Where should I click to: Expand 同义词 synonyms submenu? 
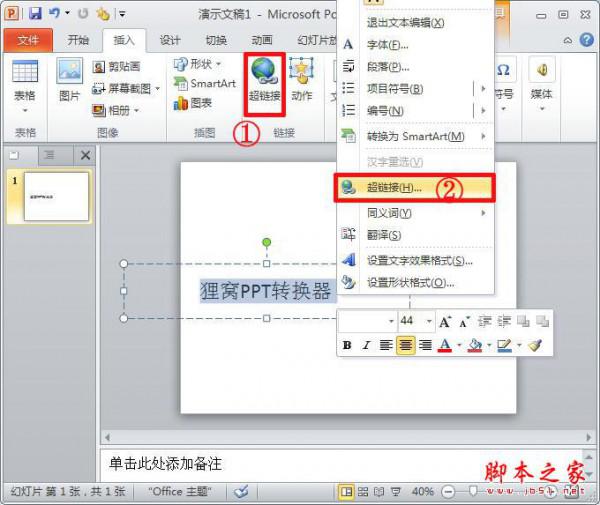tap(483, 213)
